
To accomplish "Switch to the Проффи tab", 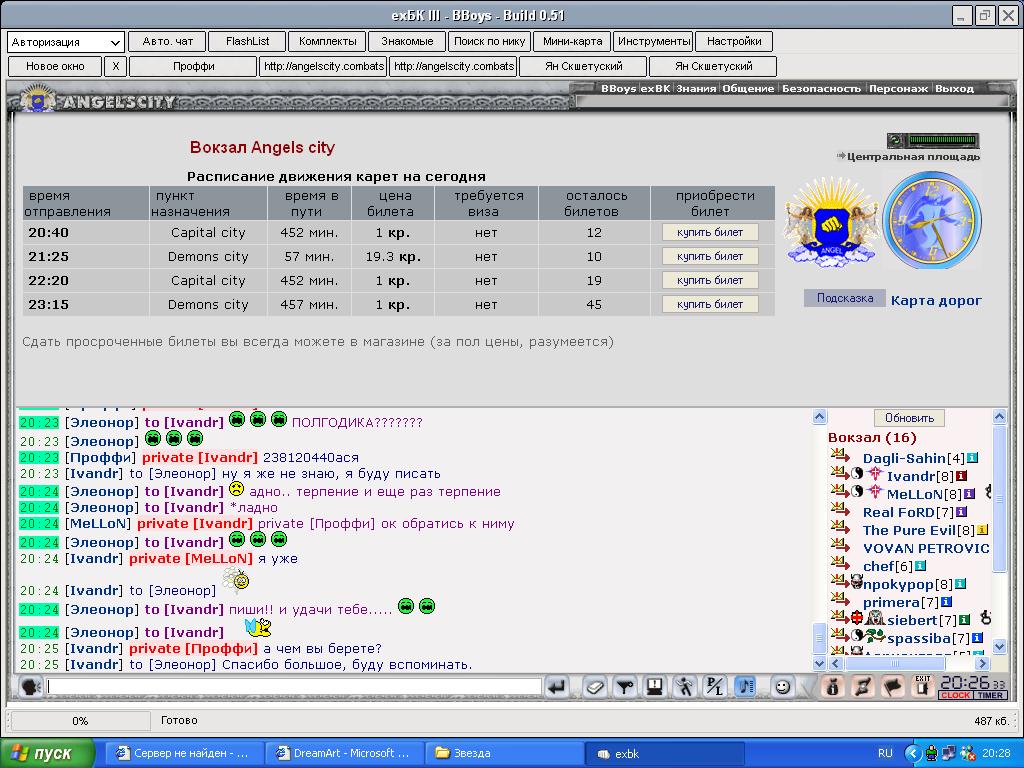I will point(193,66).
